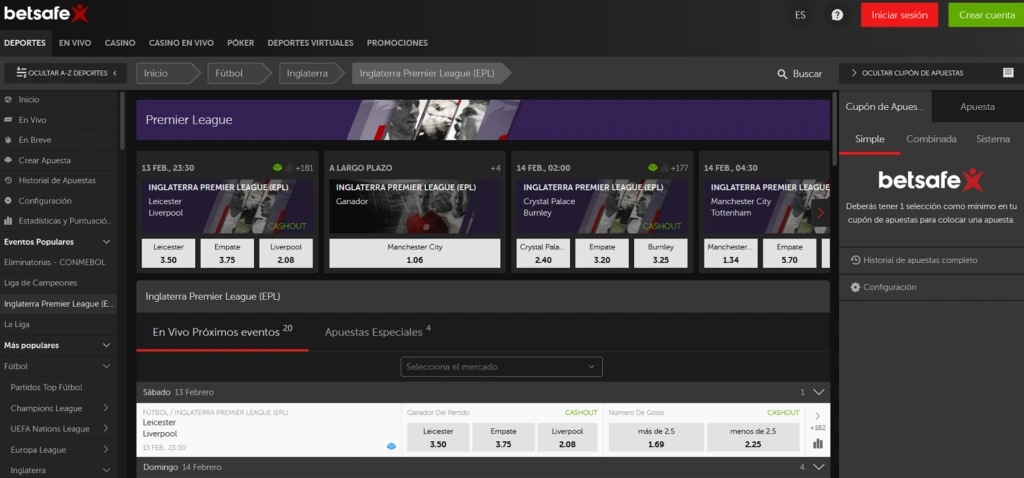1024x478 pixels.
Task: Open the Deportes main tab
Action: [x=25, y=43]
